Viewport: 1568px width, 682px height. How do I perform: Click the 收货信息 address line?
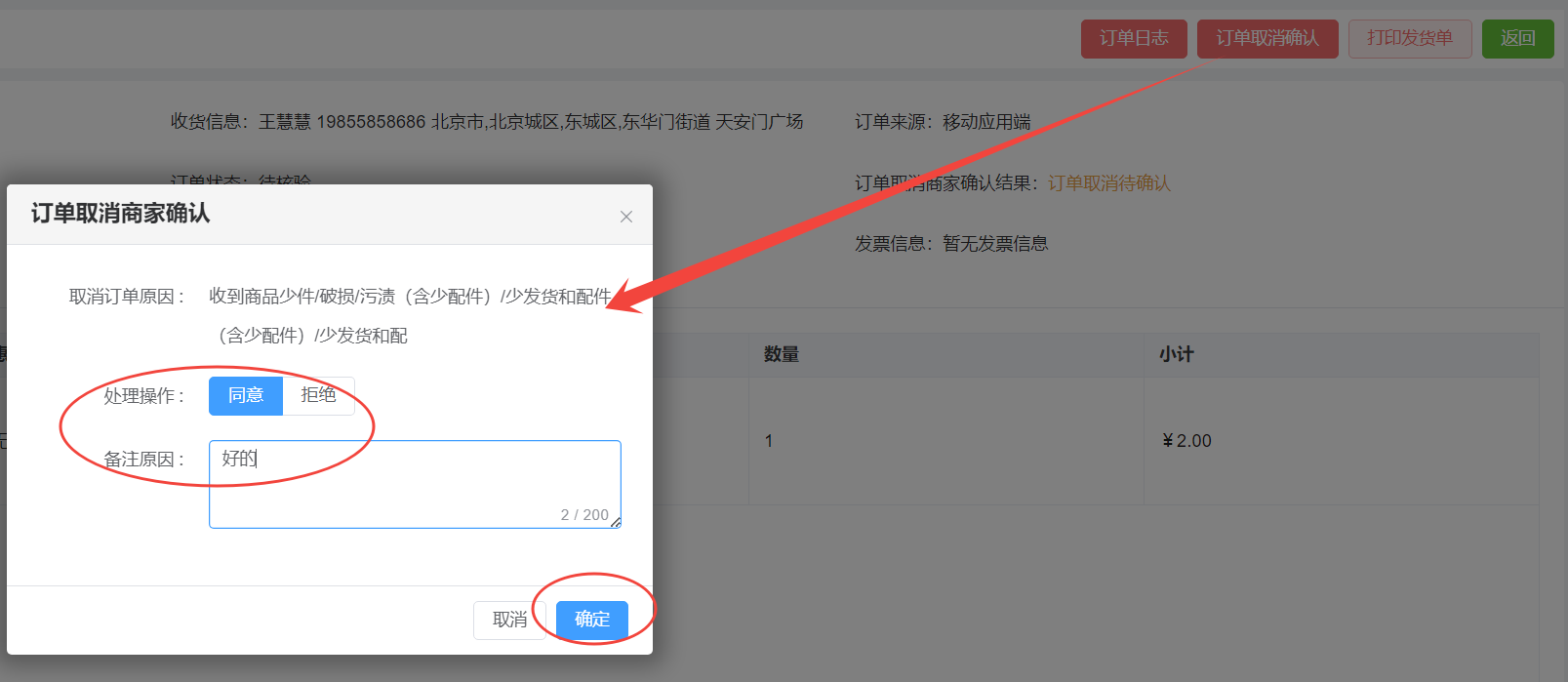(x=487, y=122)
